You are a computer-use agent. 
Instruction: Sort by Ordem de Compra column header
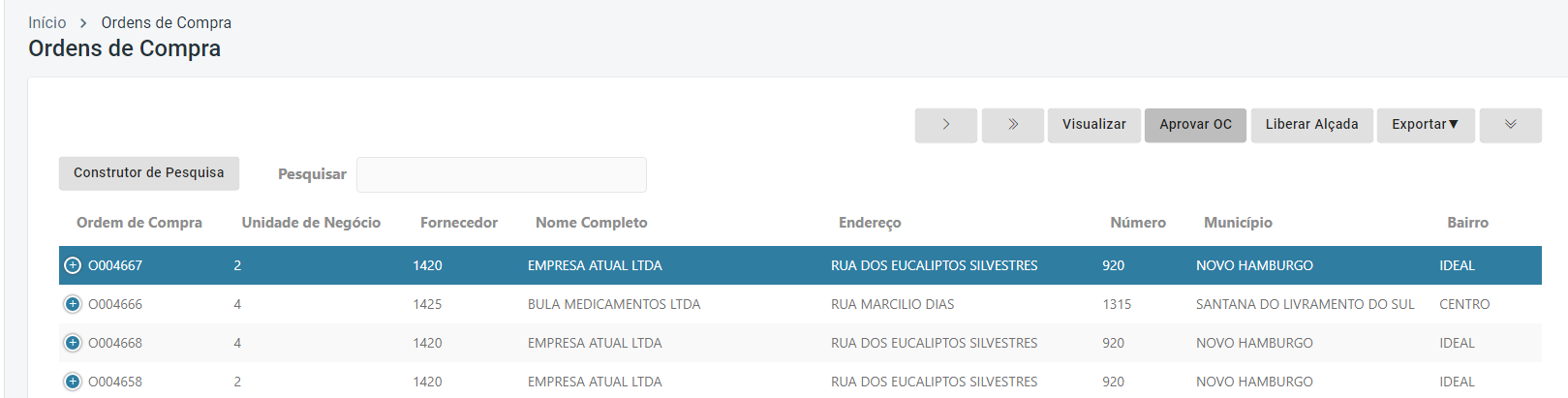(139, 223)
